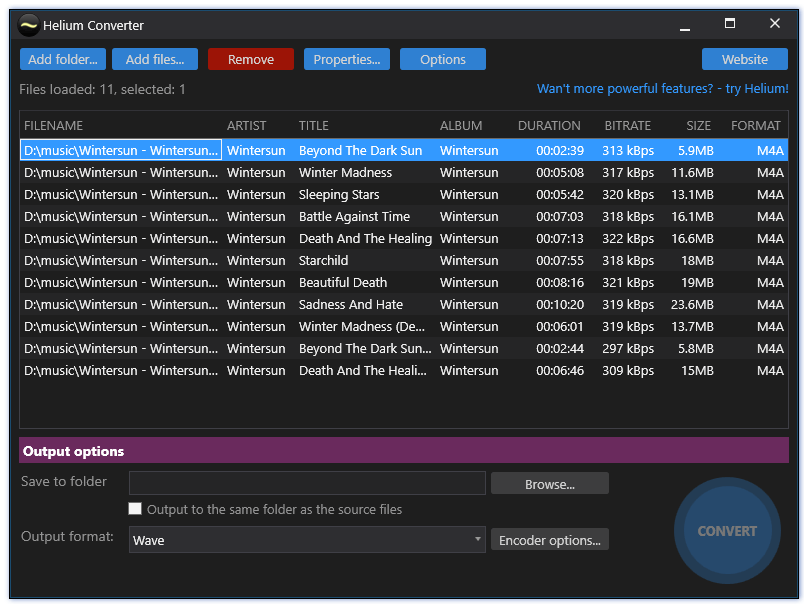Sort list by FILENAME column header
This screenshot has height=608, width=810.
point(53,126)
